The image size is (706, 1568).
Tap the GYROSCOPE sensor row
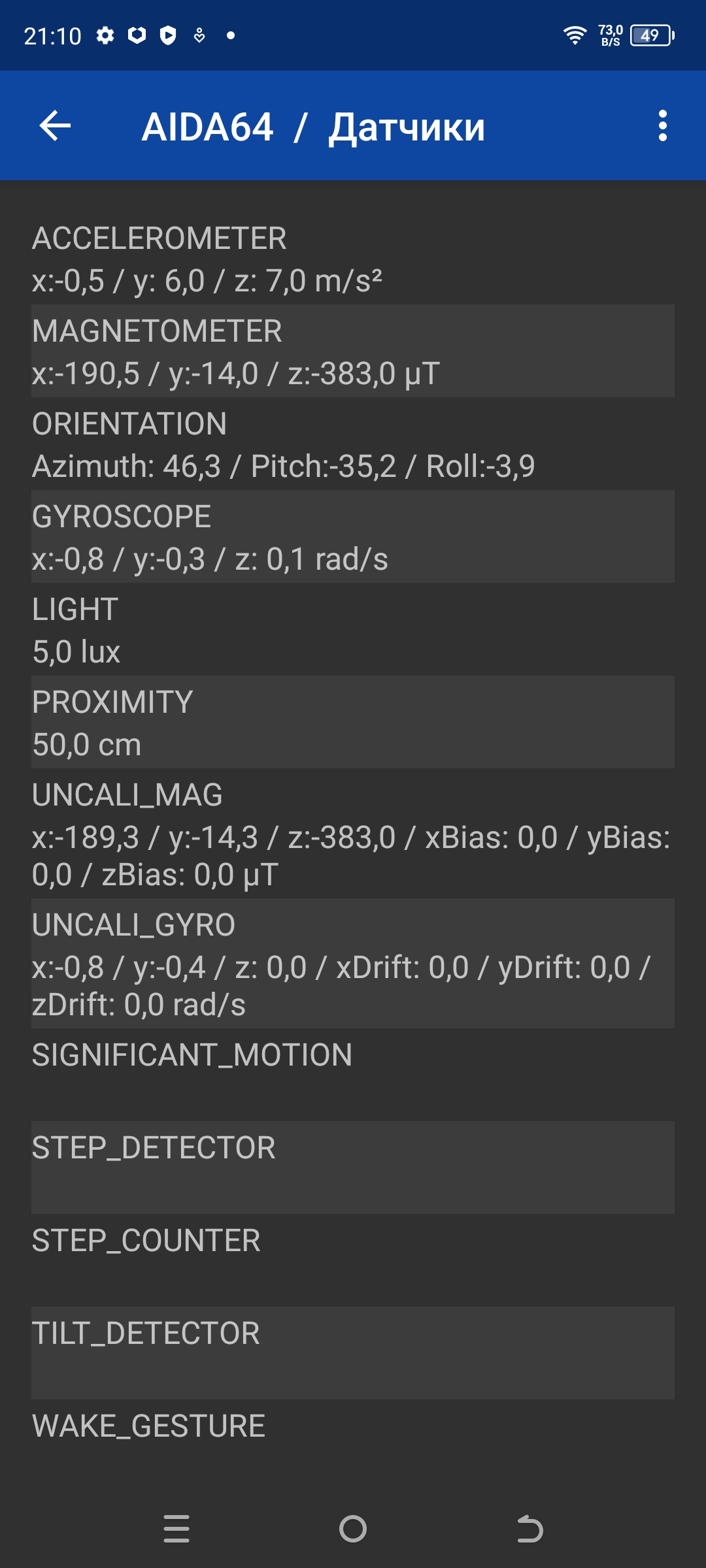click(x=353, y=537)
